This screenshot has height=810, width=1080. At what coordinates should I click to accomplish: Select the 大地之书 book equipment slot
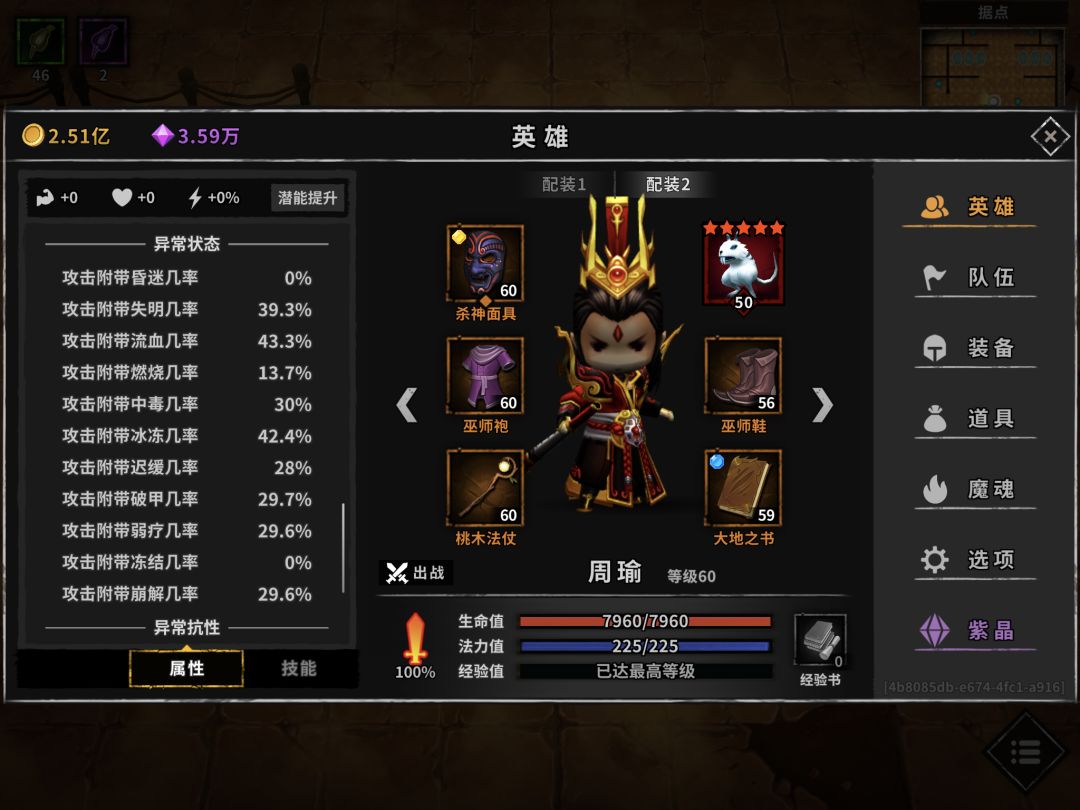tap(743, 488)
